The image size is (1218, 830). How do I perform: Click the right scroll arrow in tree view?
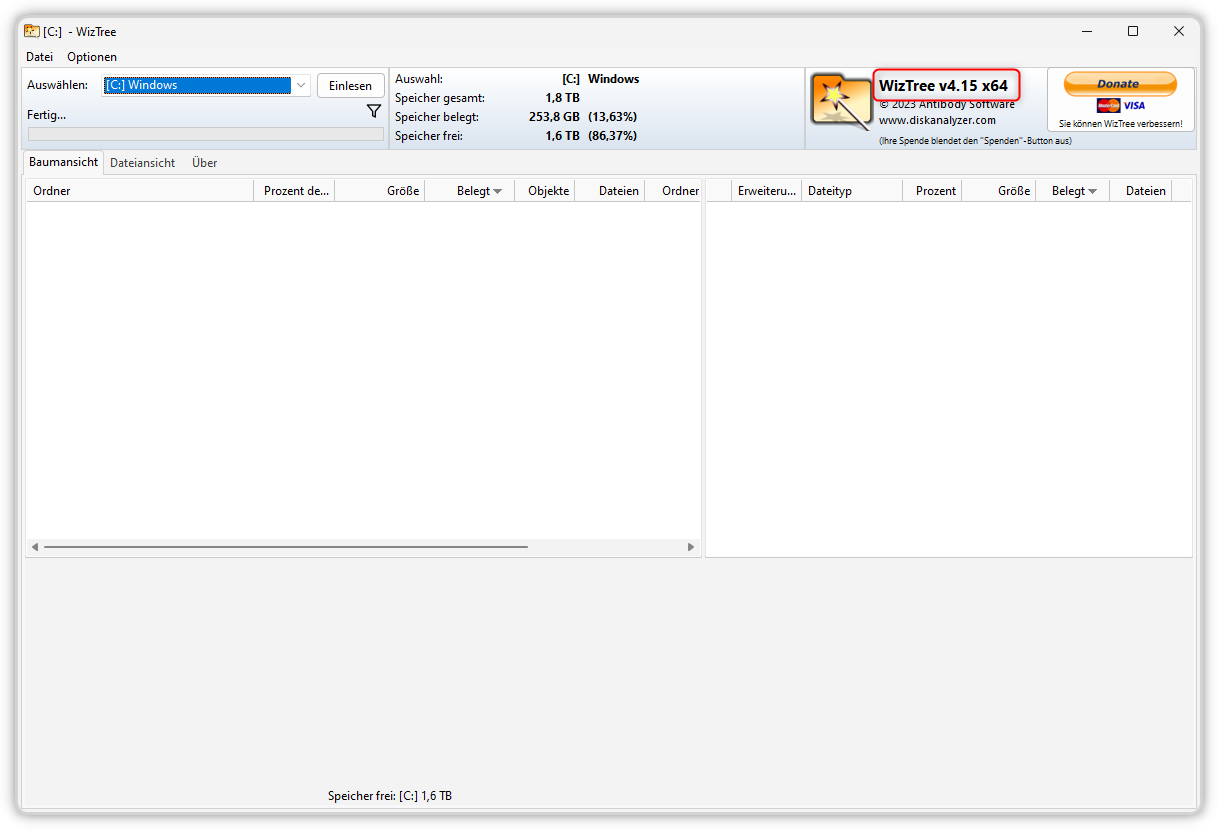pos(691,547)
